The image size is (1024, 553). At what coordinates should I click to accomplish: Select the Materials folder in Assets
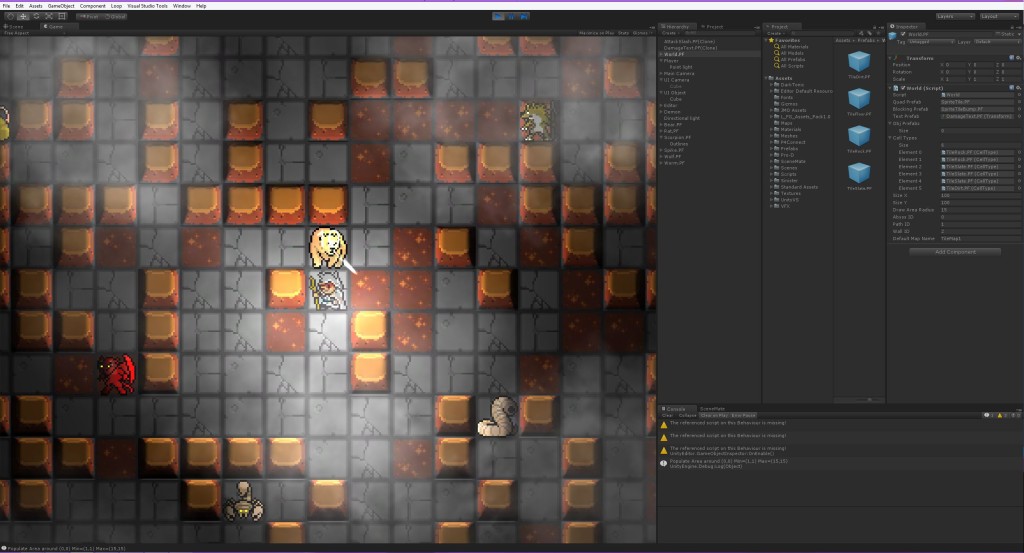(x=788, y=129)
